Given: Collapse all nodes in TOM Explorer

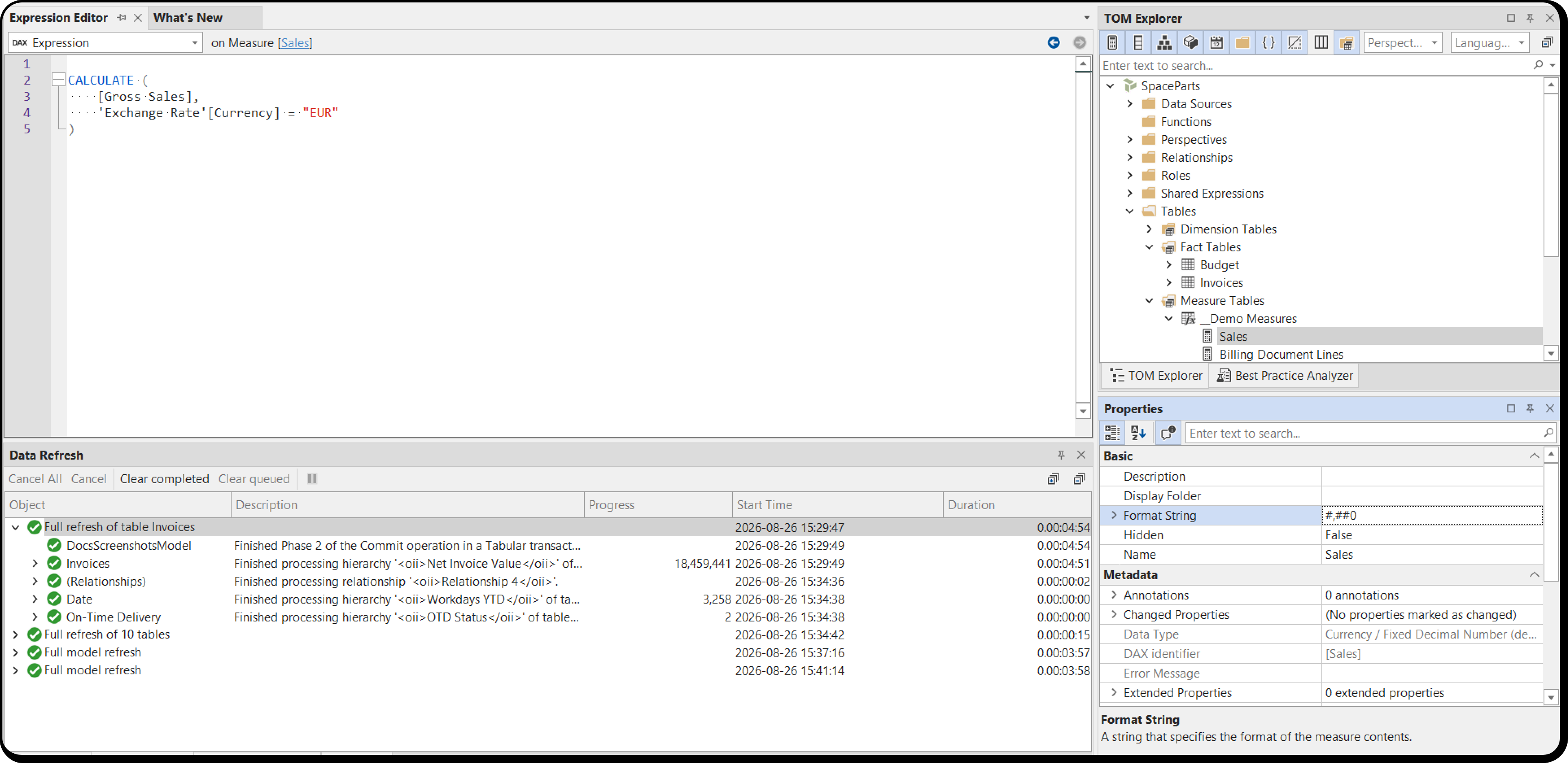Looking at the screenshot, I should [x=1547, y=43].
